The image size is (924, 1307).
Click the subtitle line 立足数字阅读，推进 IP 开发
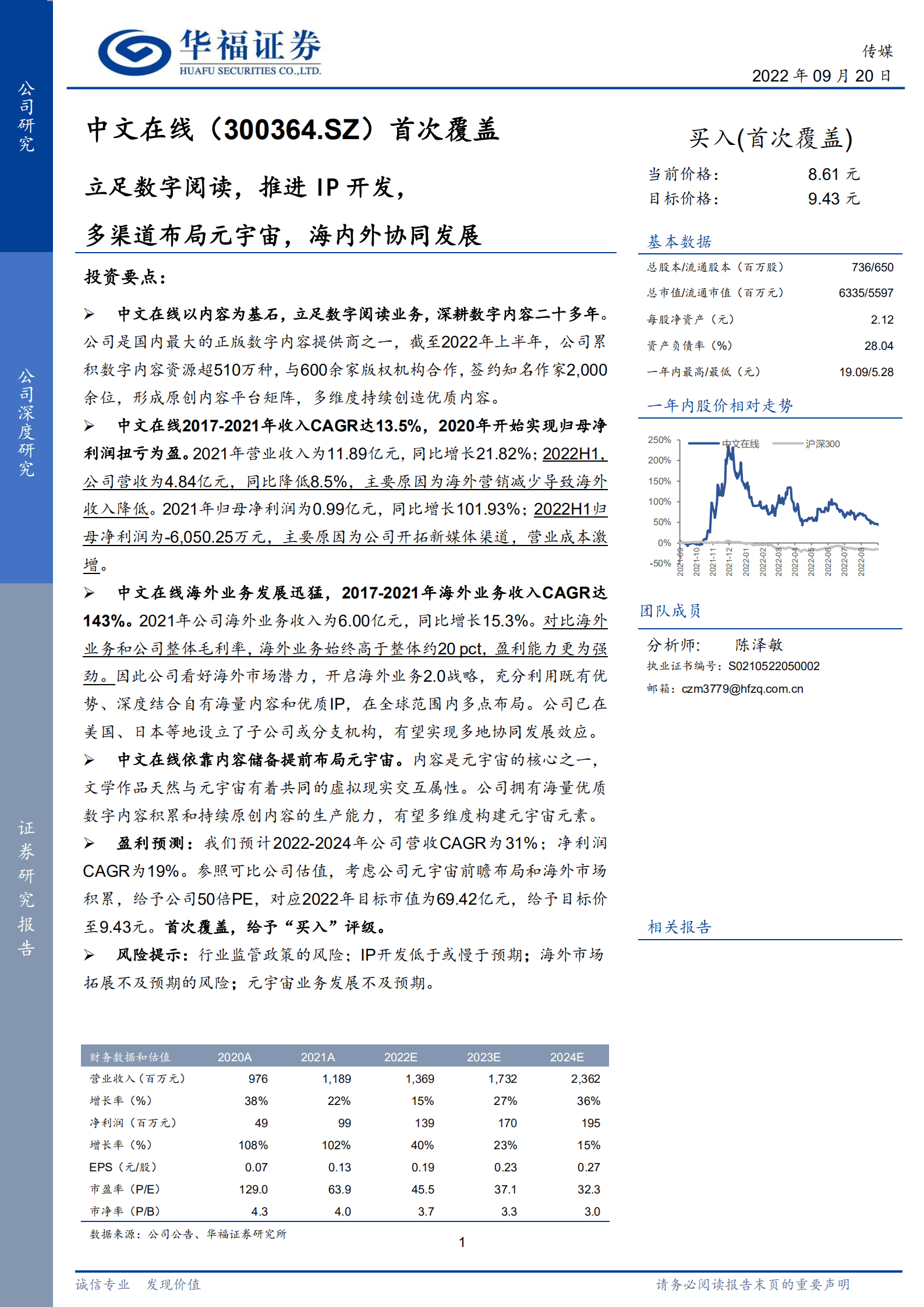click(245, 187)
